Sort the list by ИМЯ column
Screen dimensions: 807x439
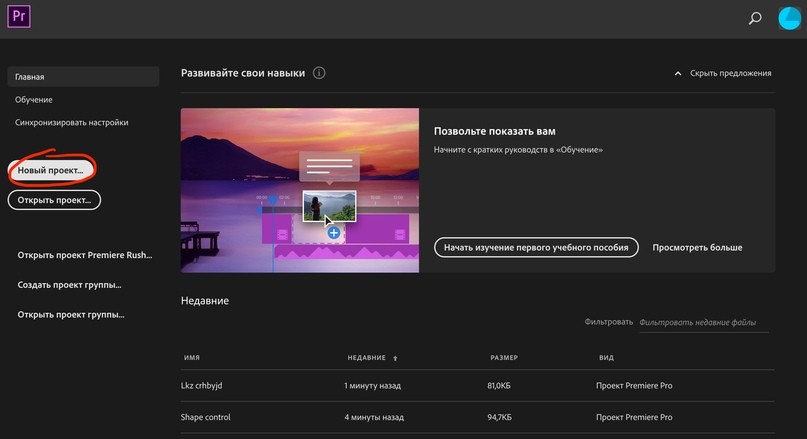click(191, 358)
